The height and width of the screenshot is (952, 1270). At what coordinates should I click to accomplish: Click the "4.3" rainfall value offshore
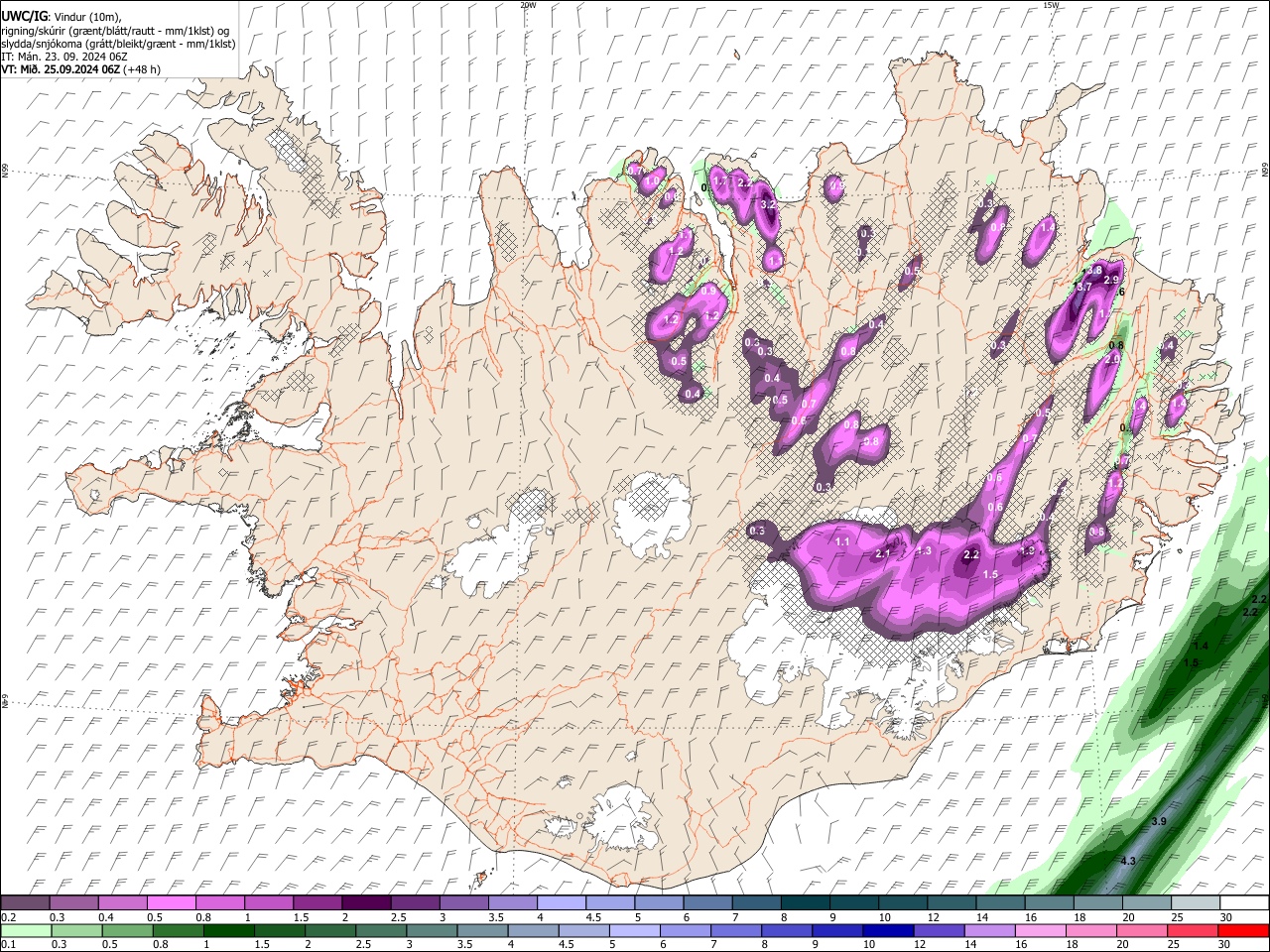[1128, 862]
